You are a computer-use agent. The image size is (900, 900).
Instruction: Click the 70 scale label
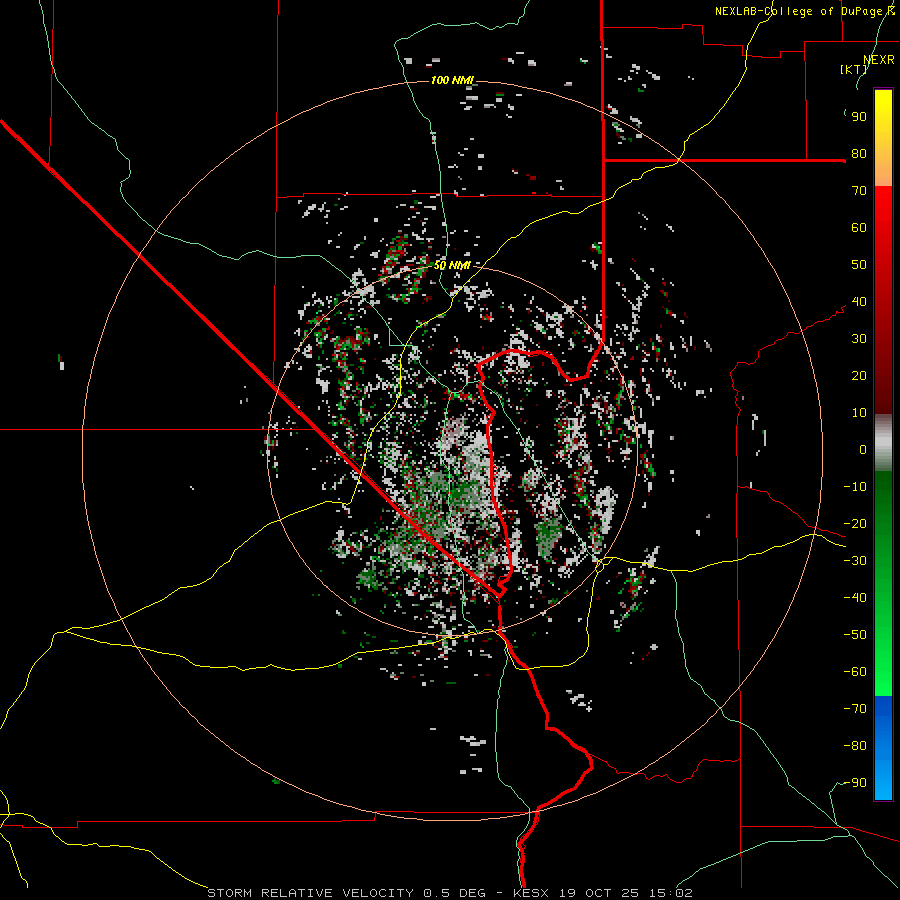coord(859,191)
